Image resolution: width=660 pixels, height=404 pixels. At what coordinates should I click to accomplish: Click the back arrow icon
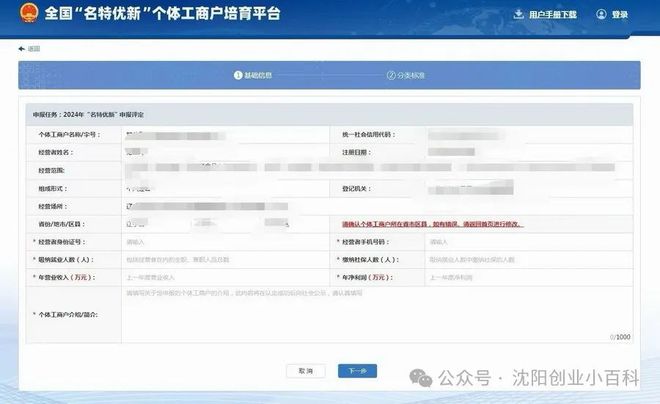[21, 49]
